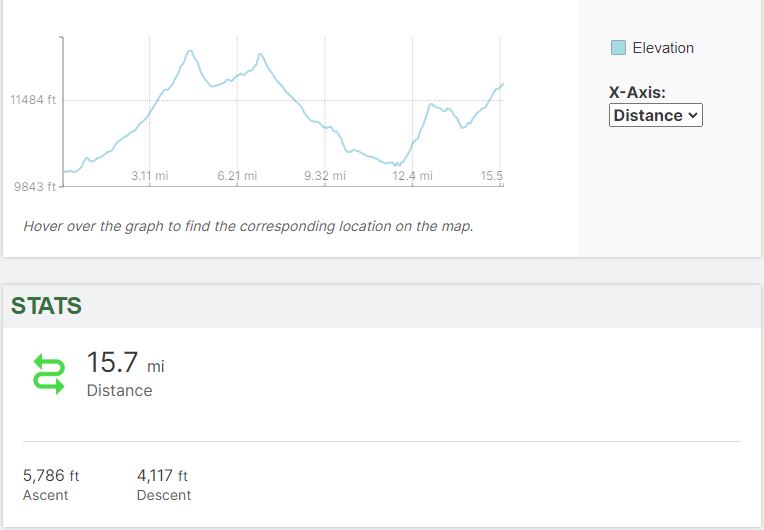
Task: Click the 3.11 mi gridline label
Action: (150, 176)
